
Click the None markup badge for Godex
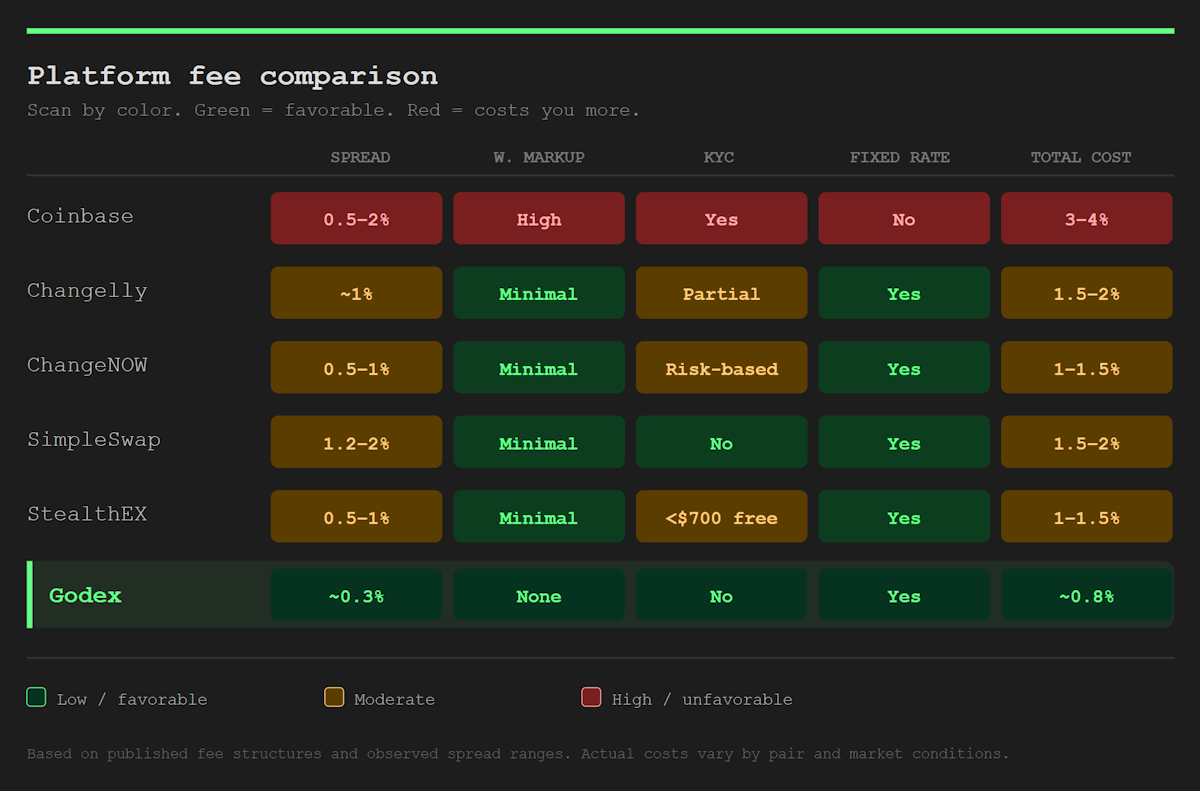(x=539, y=596)
